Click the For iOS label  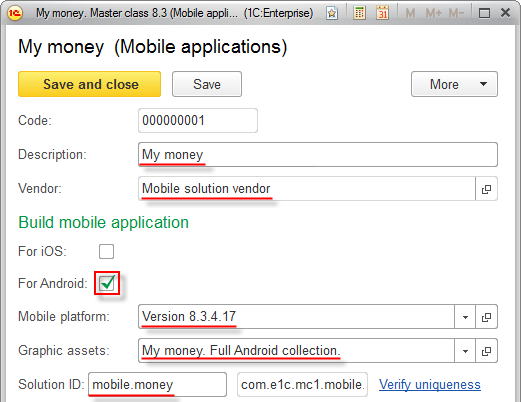click(x=42, y=251)
